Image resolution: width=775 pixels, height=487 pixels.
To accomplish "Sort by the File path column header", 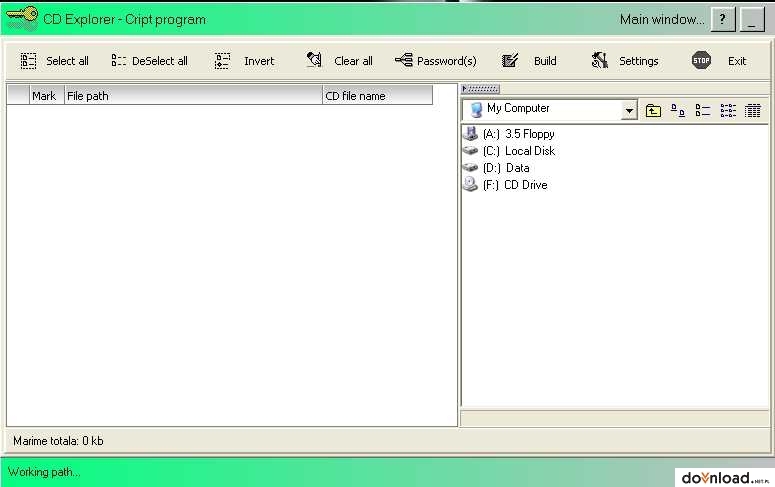I will click(193, 95).
